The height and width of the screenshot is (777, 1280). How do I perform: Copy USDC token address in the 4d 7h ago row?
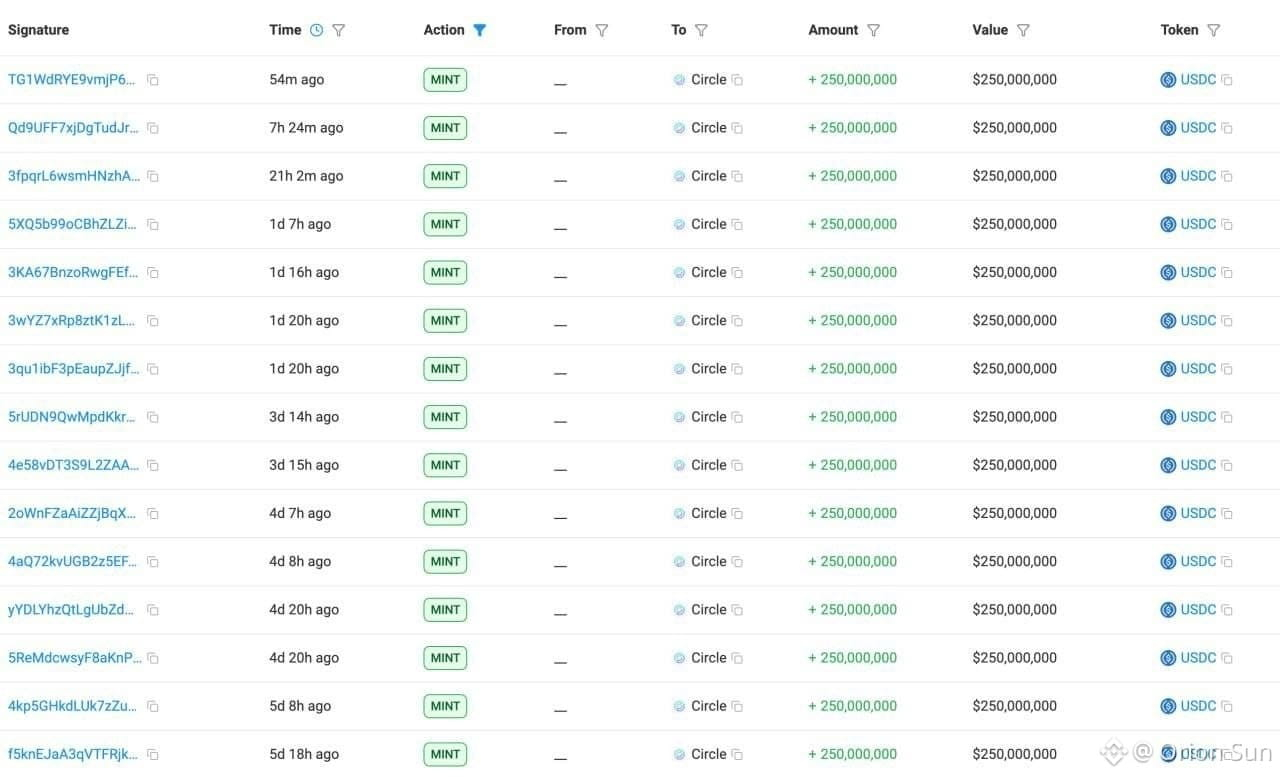[x=1227, y=514]
